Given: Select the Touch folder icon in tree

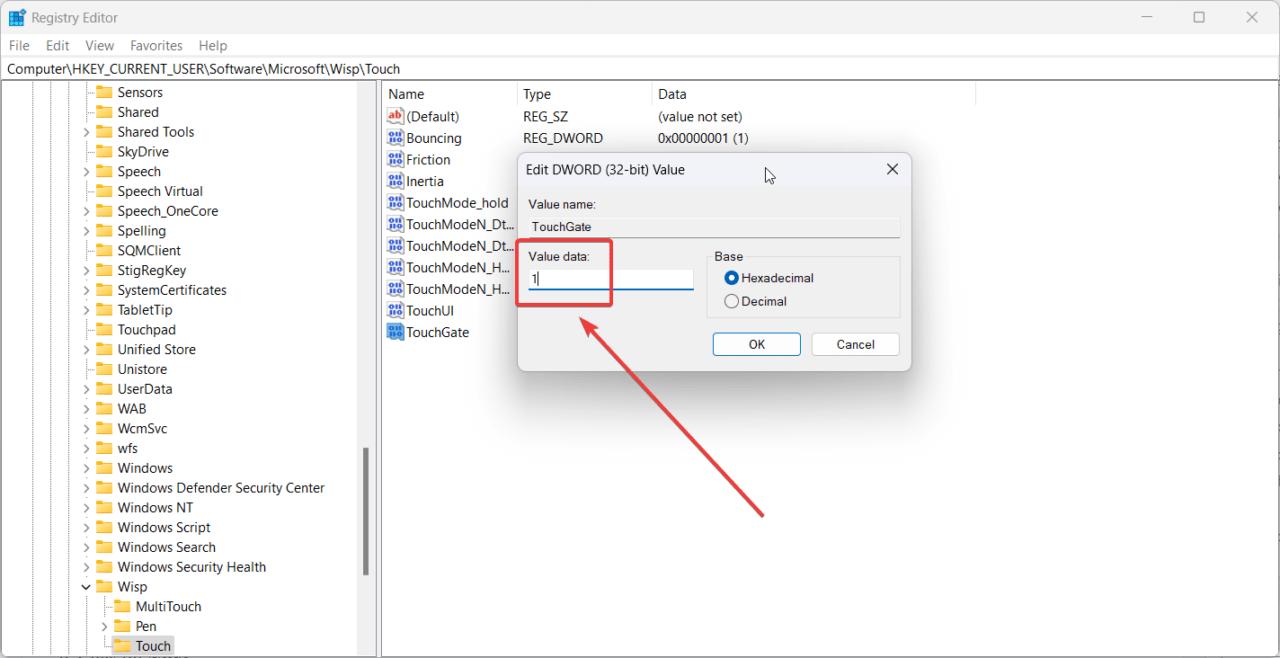Looking at the screenshot, I should point(122,646).
